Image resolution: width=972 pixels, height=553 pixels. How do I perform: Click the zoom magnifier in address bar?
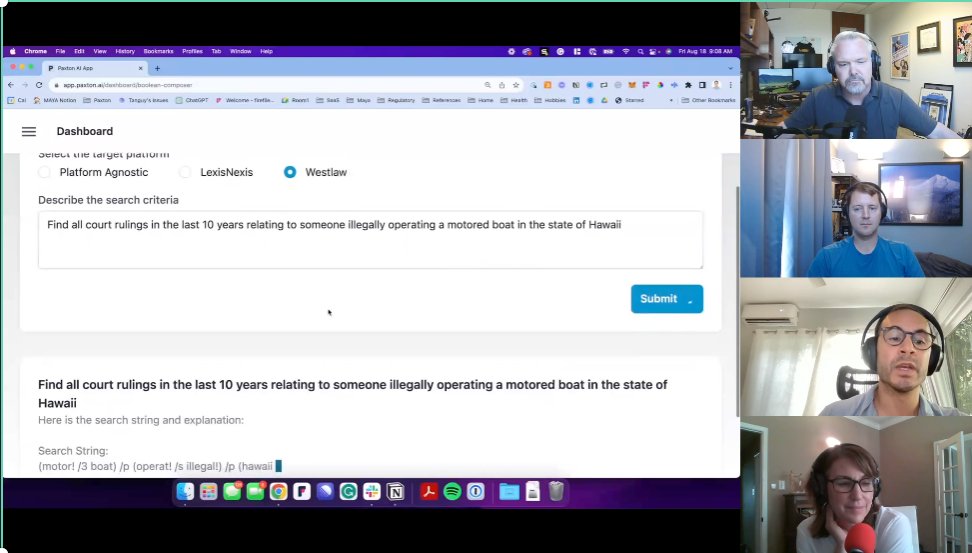[488, 85]
